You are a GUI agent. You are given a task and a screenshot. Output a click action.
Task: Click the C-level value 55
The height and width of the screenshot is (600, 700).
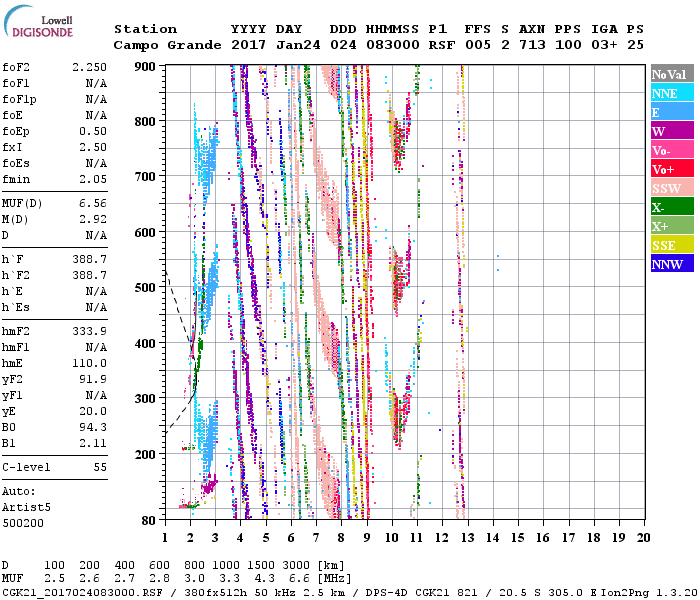pyautogui.click(x=99, y=467)
